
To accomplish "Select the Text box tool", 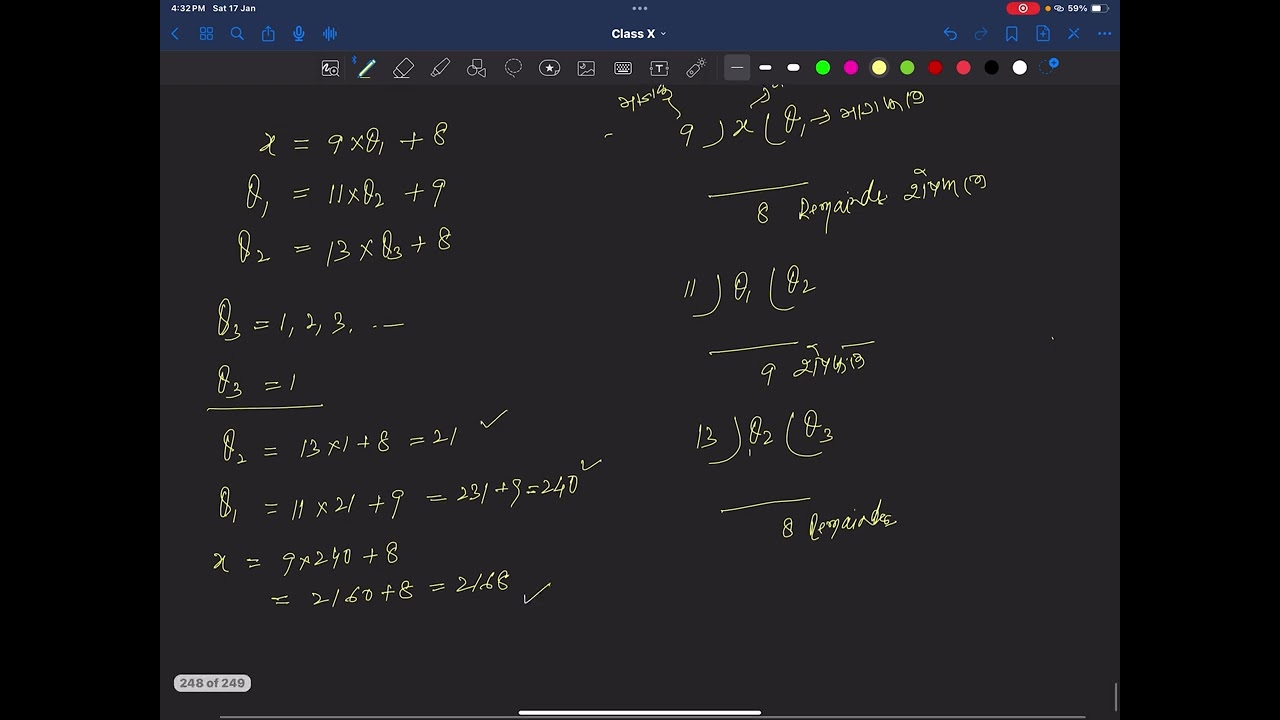I will [x=659, y=68].
